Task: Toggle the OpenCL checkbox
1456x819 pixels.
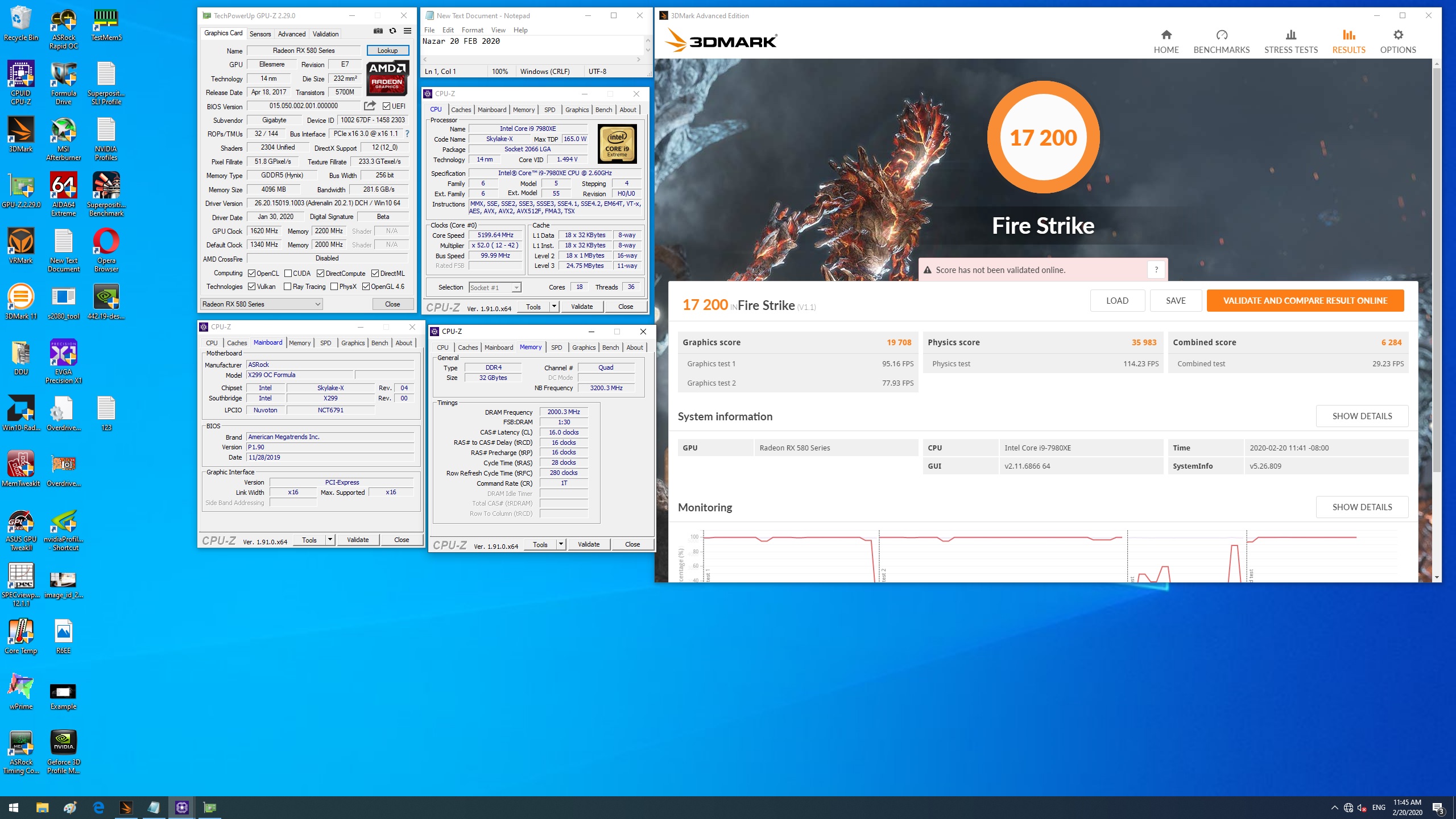Action: [x=251, y=274]
